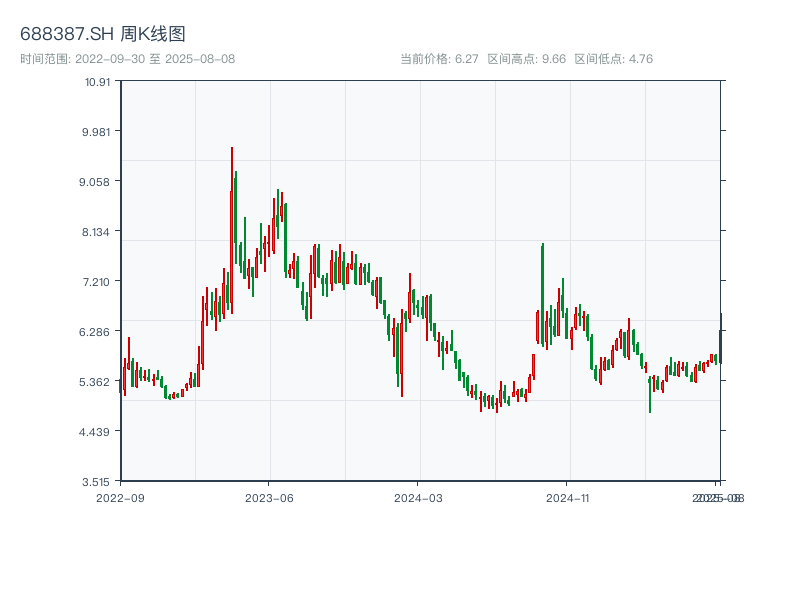Screen dimensions: 800x600
Task: Click x-axis label 2023-06
Action: tap(269, 498)
